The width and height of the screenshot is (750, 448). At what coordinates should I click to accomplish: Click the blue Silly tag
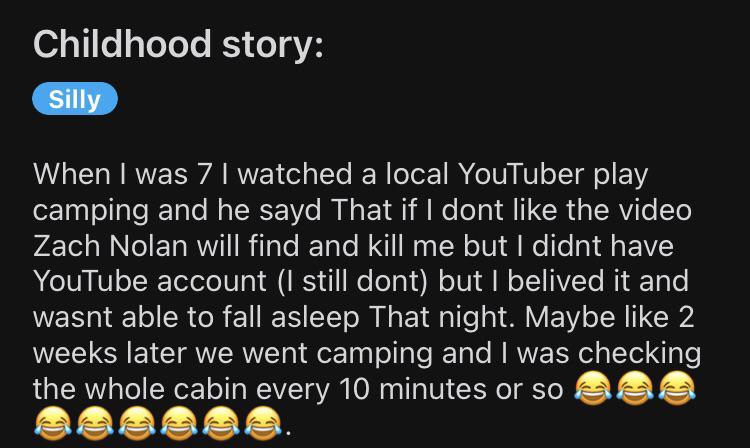75,99
